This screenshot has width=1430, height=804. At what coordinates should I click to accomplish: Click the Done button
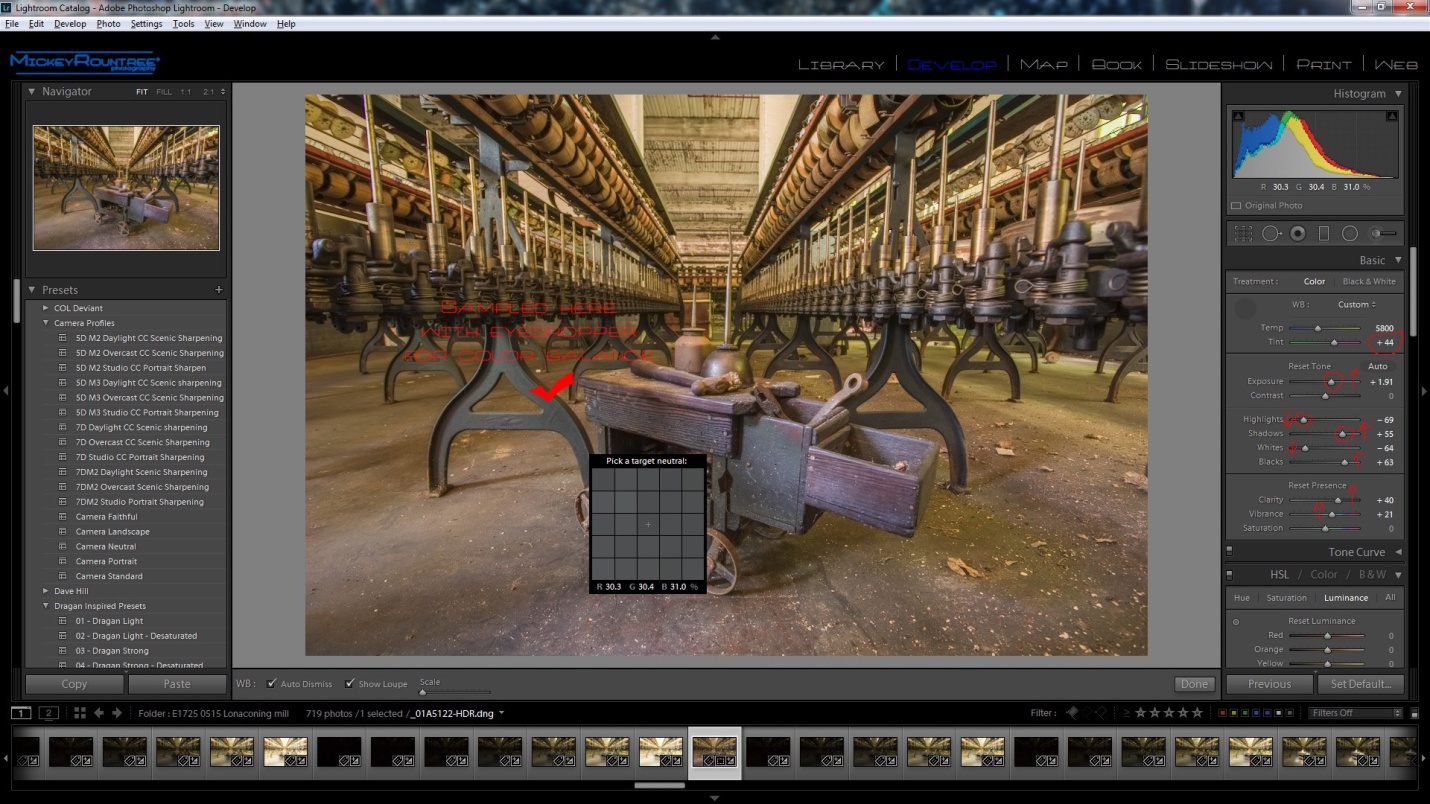click(x=1194, y=684)
